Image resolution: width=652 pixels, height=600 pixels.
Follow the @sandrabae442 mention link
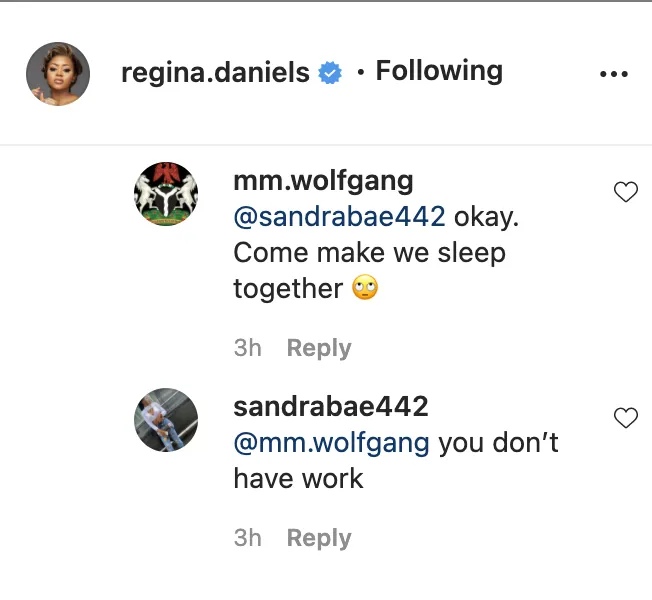[339, 216]
